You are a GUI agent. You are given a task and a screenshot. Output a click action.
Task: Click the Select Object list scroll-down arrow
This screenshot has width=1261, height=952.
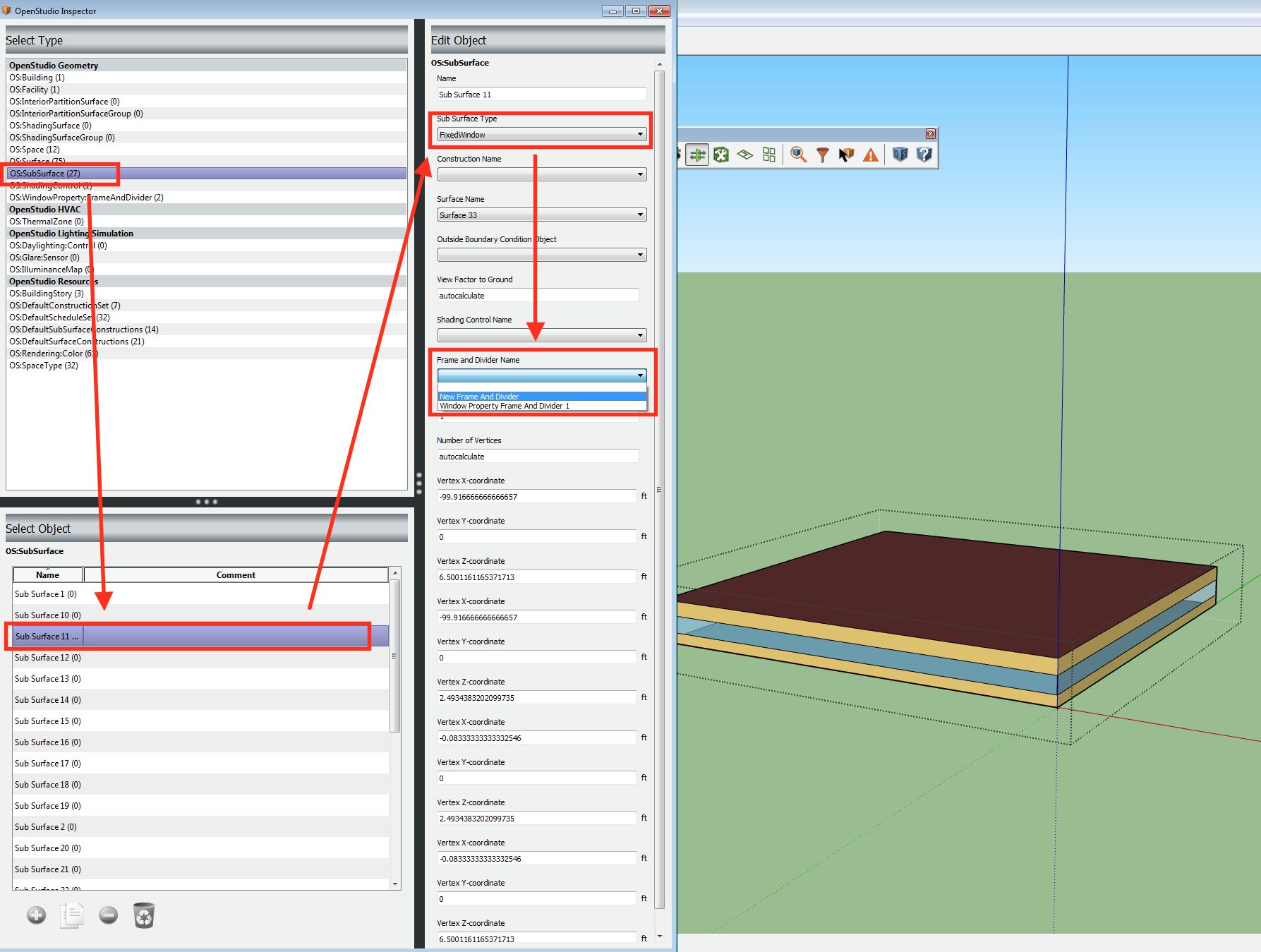(395, 884)
